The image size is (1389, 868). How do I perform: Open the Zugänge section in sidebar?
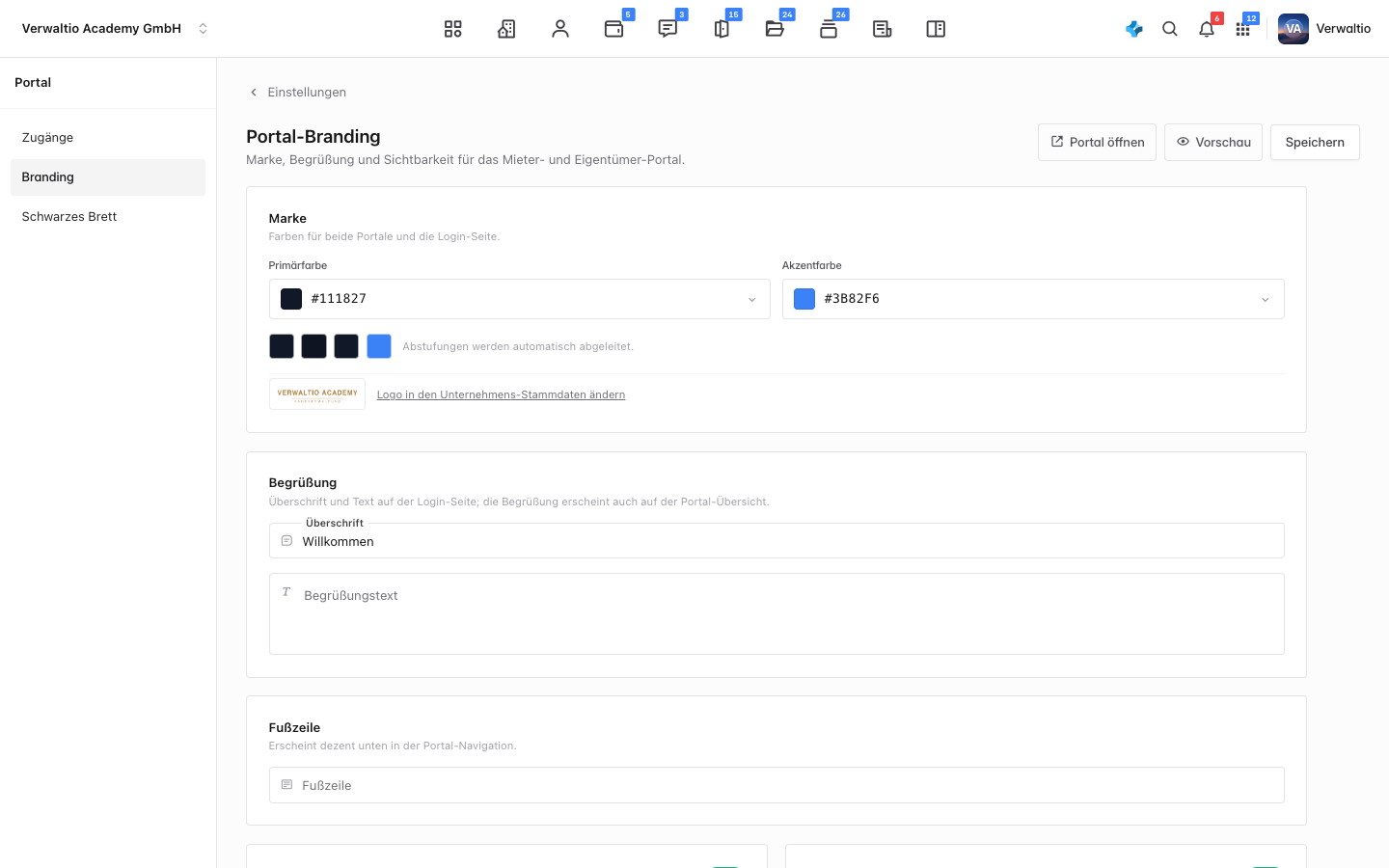108,138
